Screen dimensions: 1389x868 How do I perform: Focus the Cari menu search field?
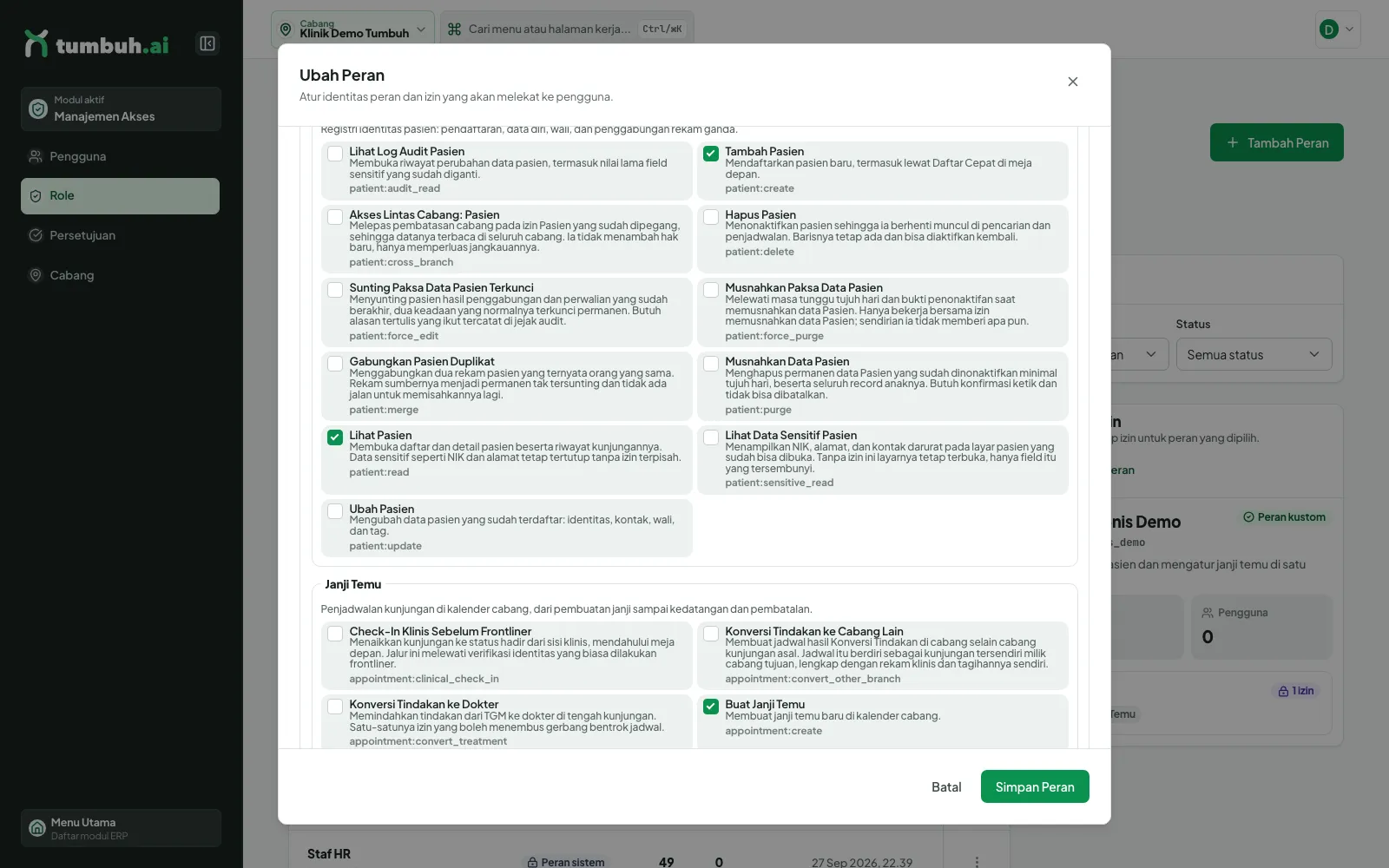point(567,30)
